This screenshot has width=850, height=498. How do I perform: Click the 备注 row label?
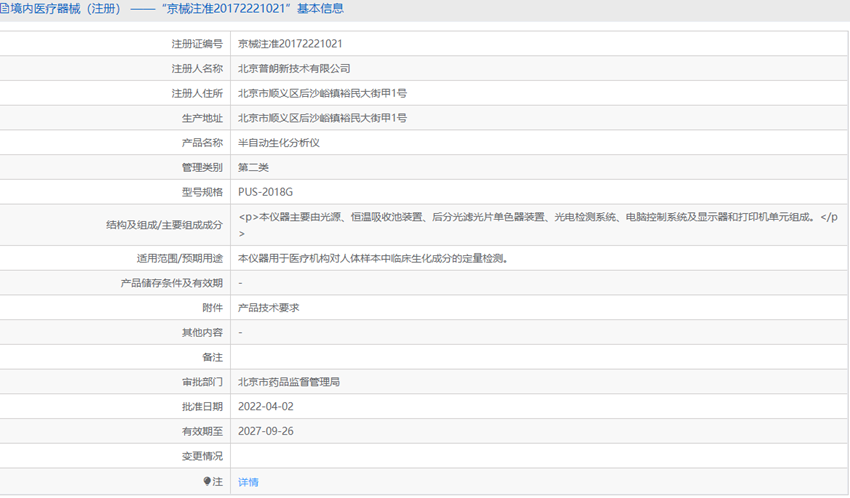tap(212, 357)
